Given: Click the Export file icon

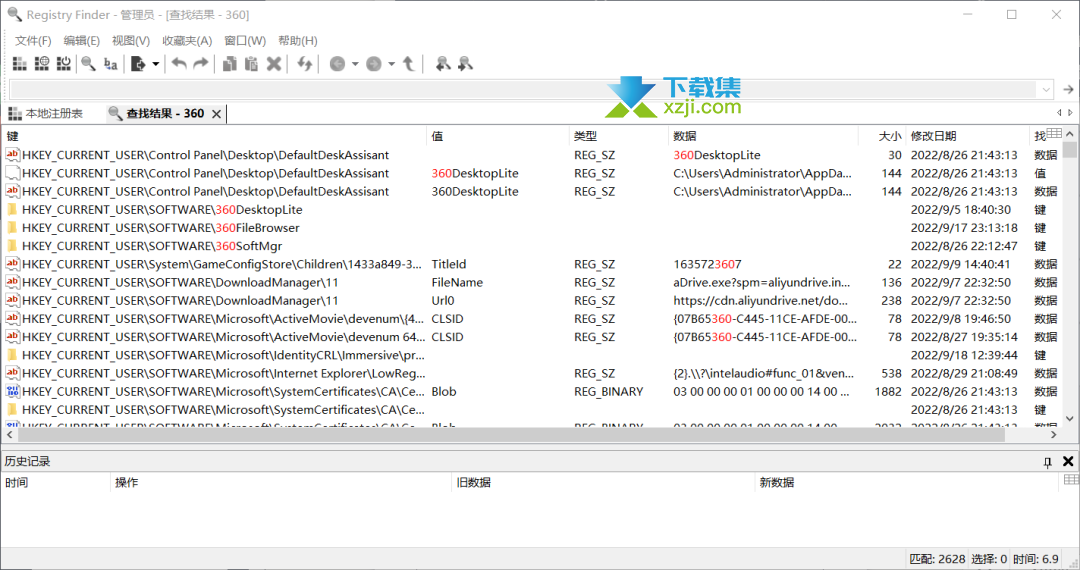Looking at the screenshot, I should (x=138, y=64).
